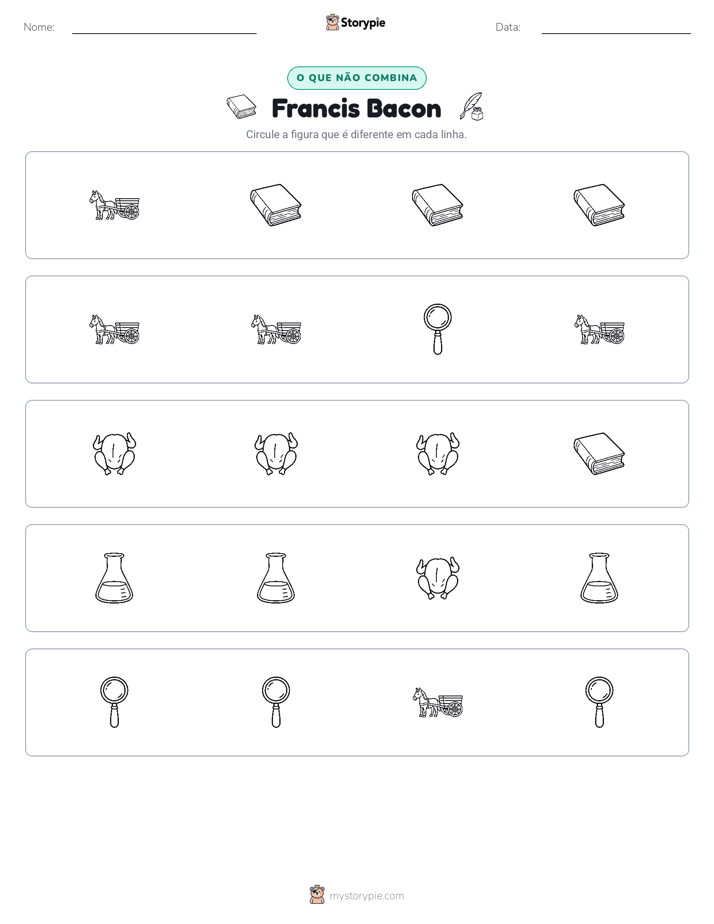Screen dimensions: 714x924
Task: Click the quill and ink icon by the title
Action: [x=471, y=107]
